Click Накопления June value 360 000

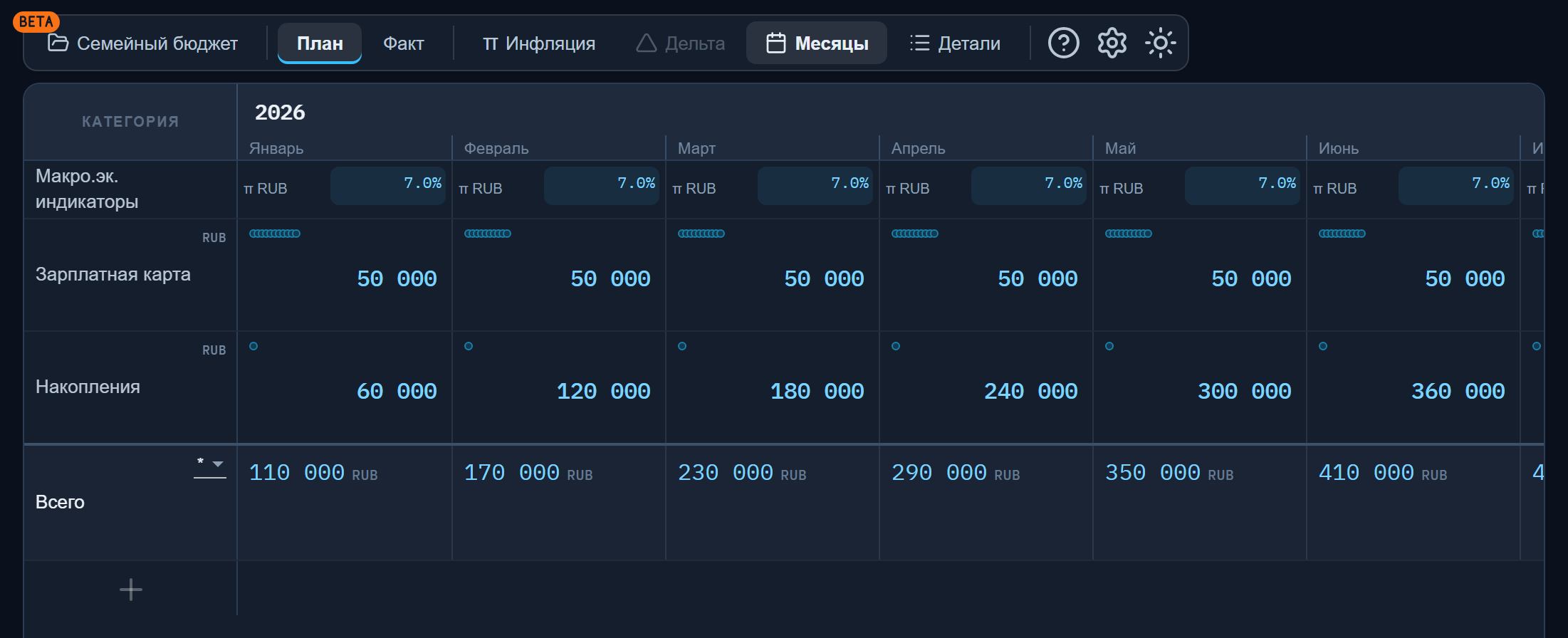point(1458,391)
